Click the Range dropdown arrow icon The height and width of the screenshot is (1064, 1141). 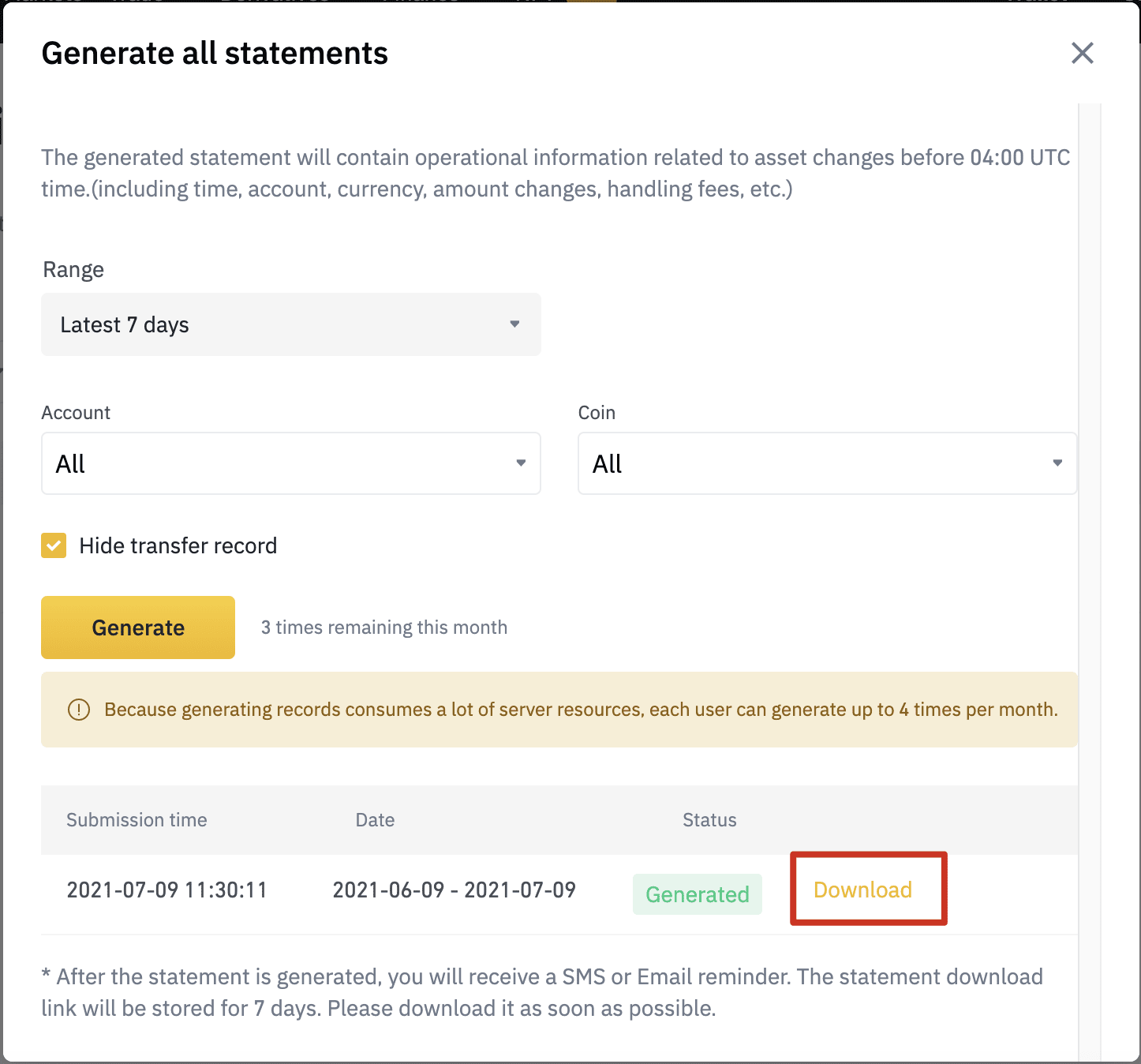point(514,324)
